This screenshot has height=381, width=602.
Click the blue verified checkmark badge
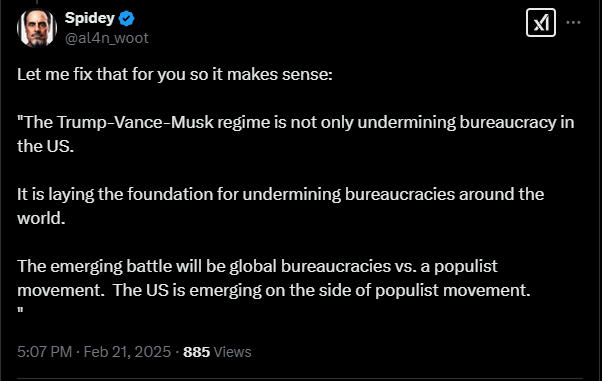126,18
